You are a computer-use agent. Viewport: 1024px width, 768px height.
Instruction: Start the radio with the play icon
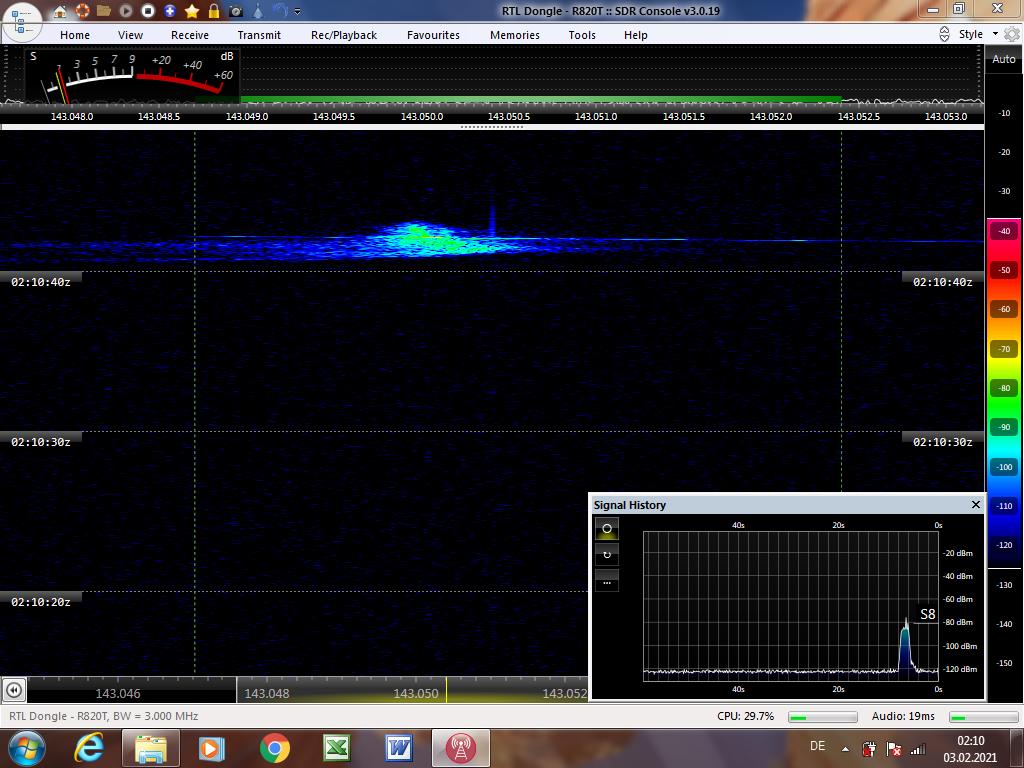coord(126,11)
